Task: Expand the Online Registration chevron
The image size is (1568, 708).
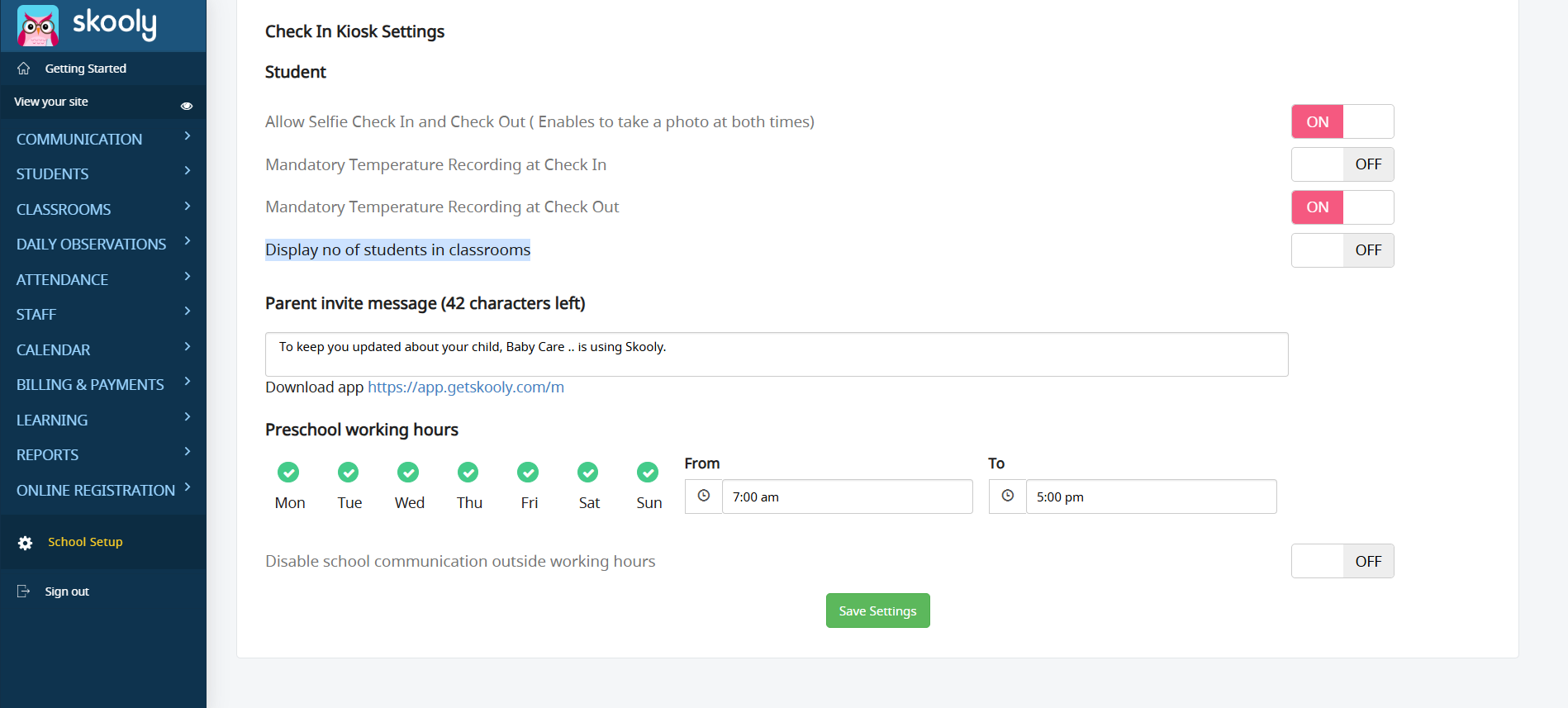Action: 188,487
